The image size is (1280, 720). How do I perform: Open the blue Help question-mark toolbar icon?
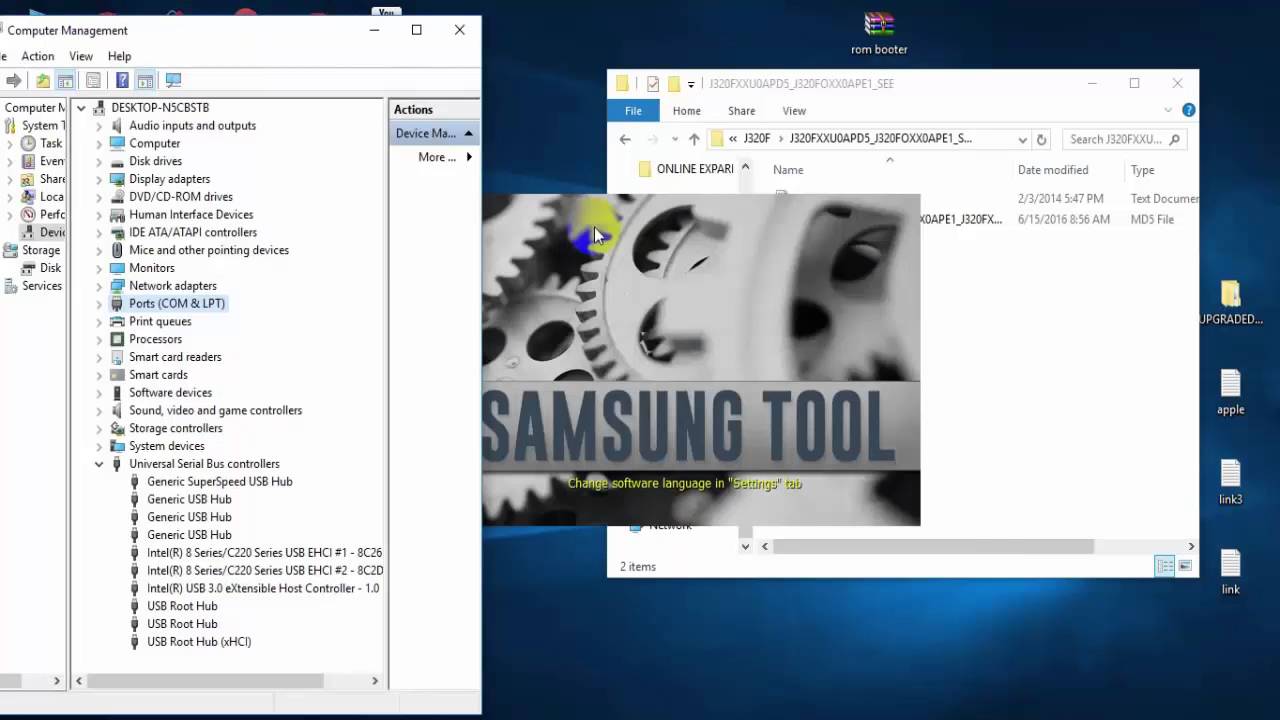click(x=122, y=81)
